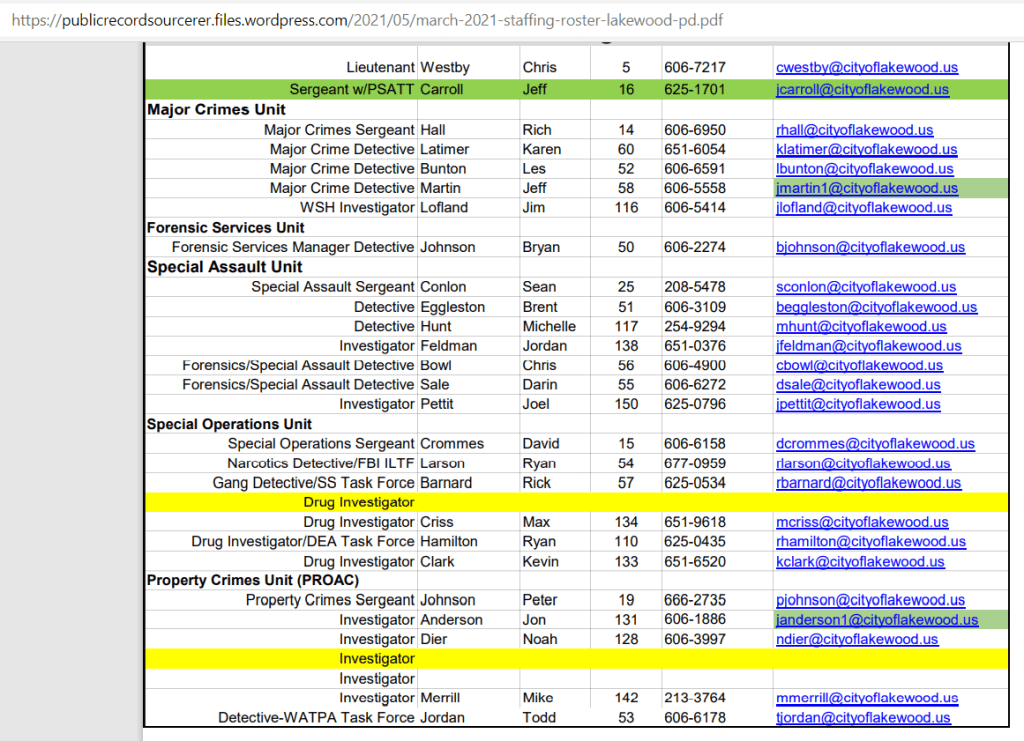The image size is (1024, 741).
Task: Select the Special Operations Unit heading
Action: (x=229, y=424)
